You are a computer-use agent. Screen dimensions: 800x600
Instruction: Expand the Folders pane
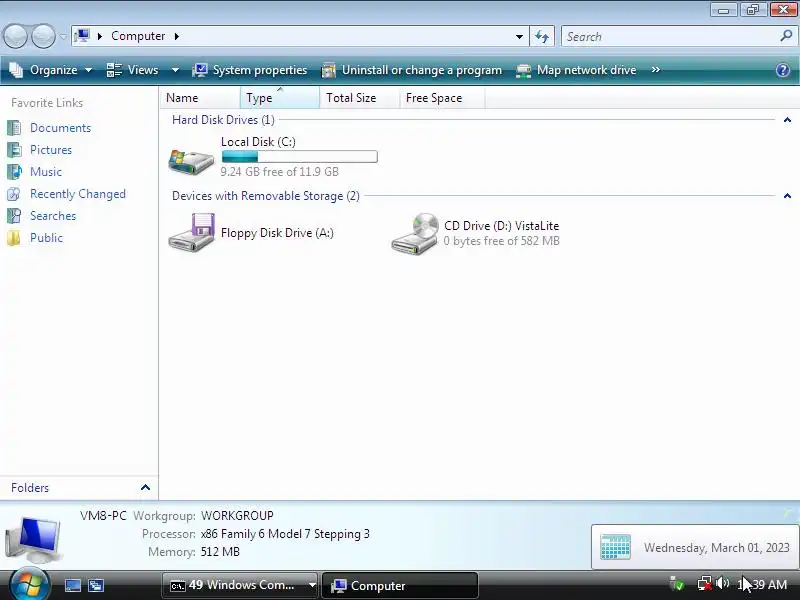[x=145, y=488]
